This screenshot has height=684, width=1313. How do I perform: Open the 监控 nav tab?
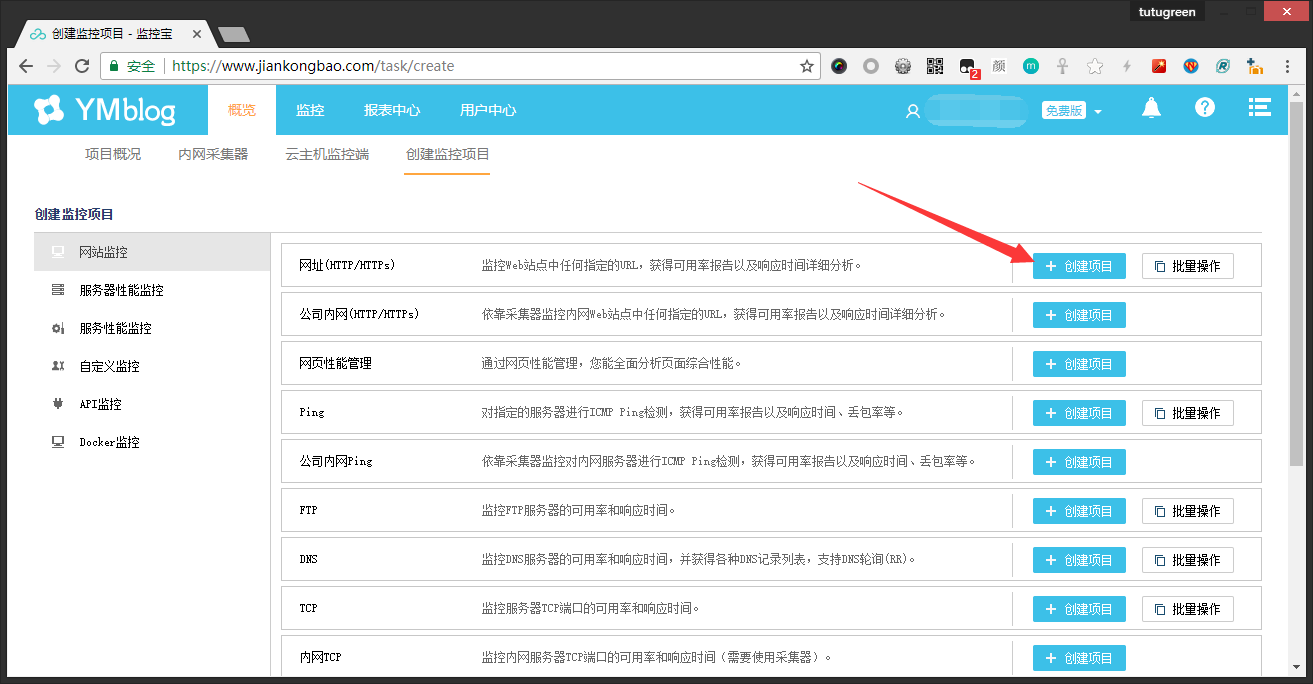[310, 110]
